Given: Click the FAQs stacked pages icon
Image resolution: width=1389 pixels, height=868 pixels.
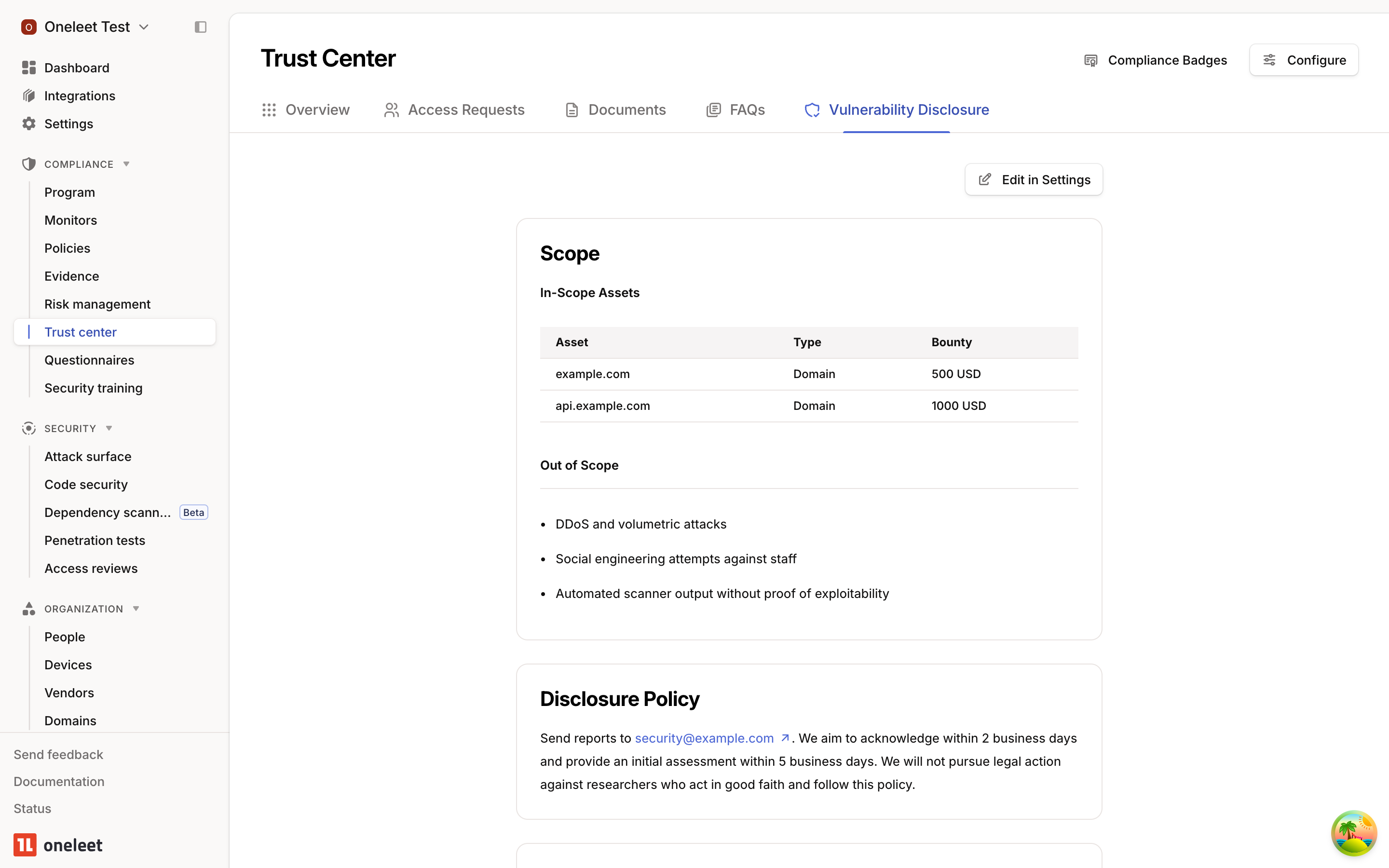Looking at the screenshot, I should click(713, 109).
